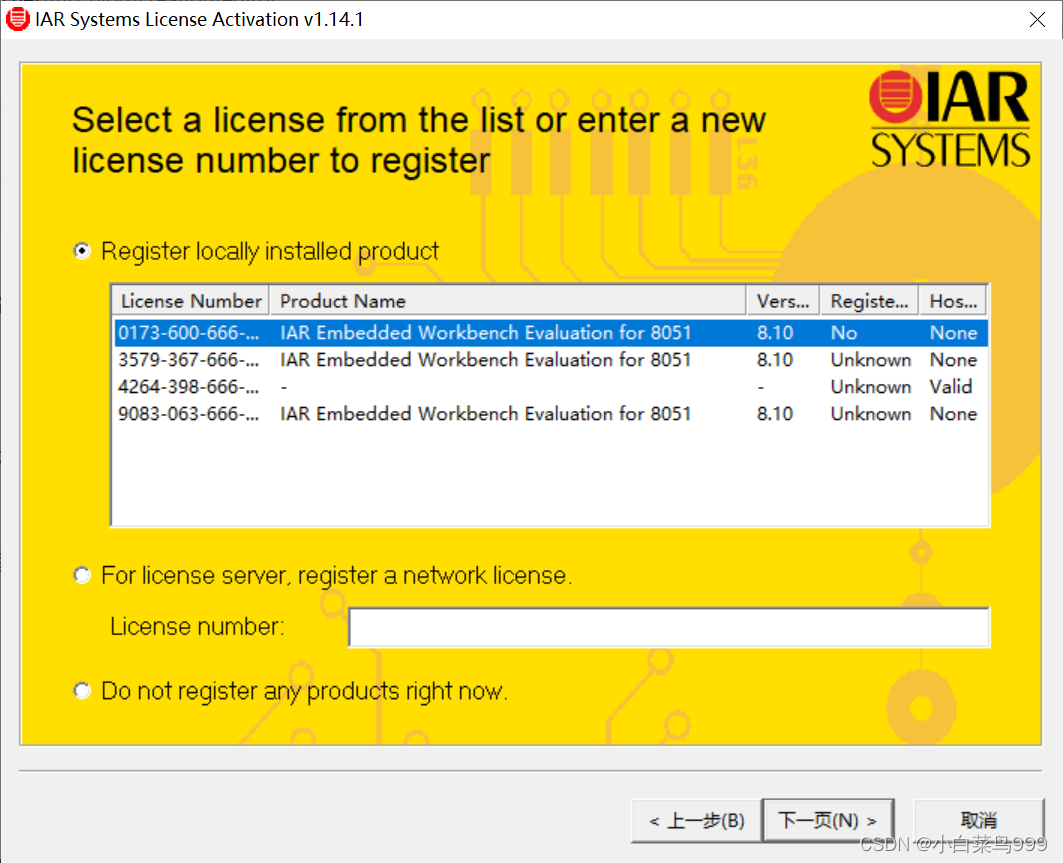Click version 8.10 in the 3579-367-666 row
The height and width of the screenshot is (863, 1063).
pyautogui.click(x=775, y=360)
